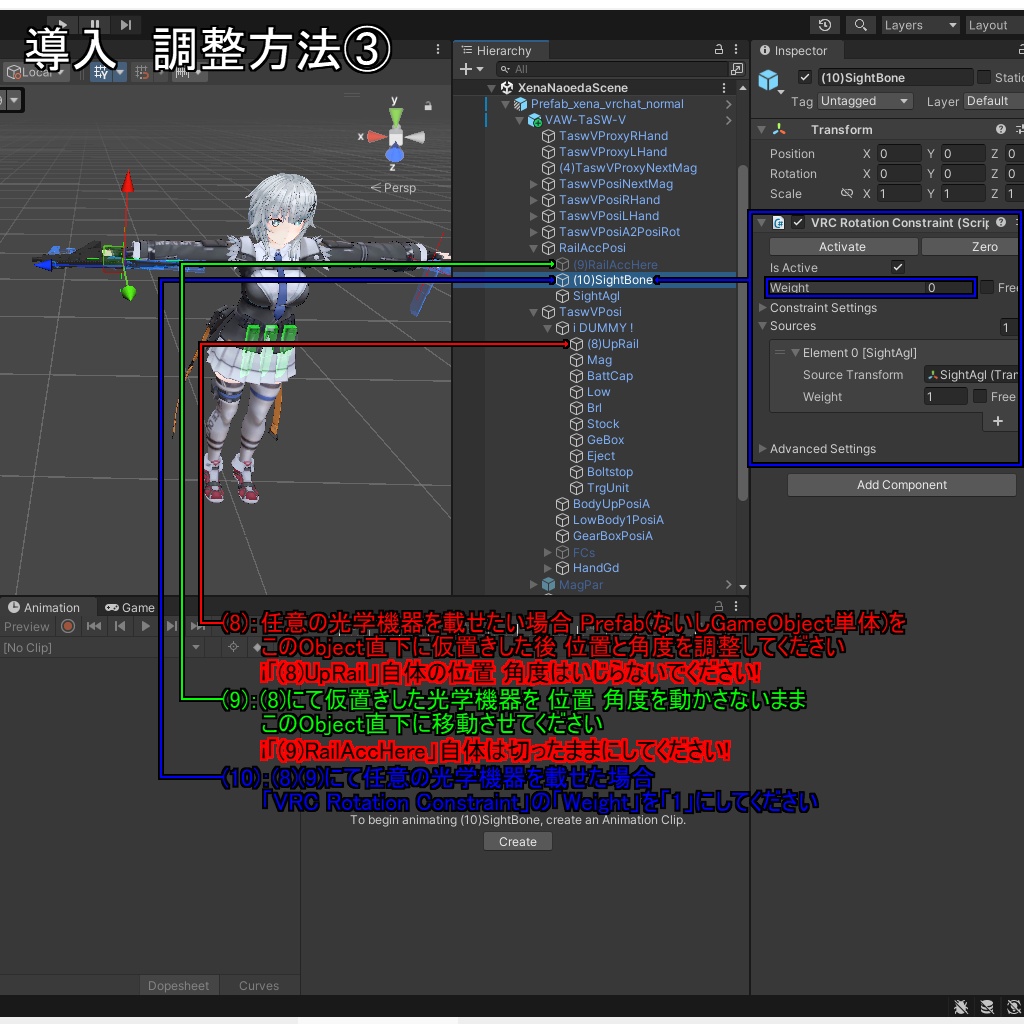Click the Hierarchy search field
Screen dimensions: 1024x1024
point(612,69)
